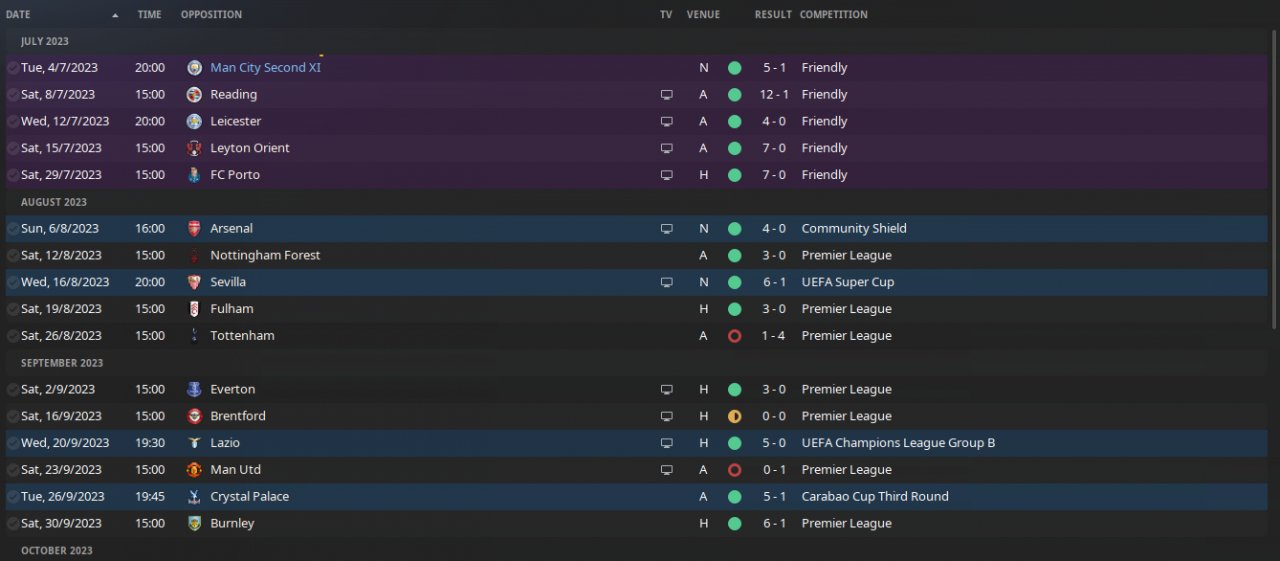Screen dimensions: 1280x561
Task: Open the Man City Second XI link
Action: (265, 68)
